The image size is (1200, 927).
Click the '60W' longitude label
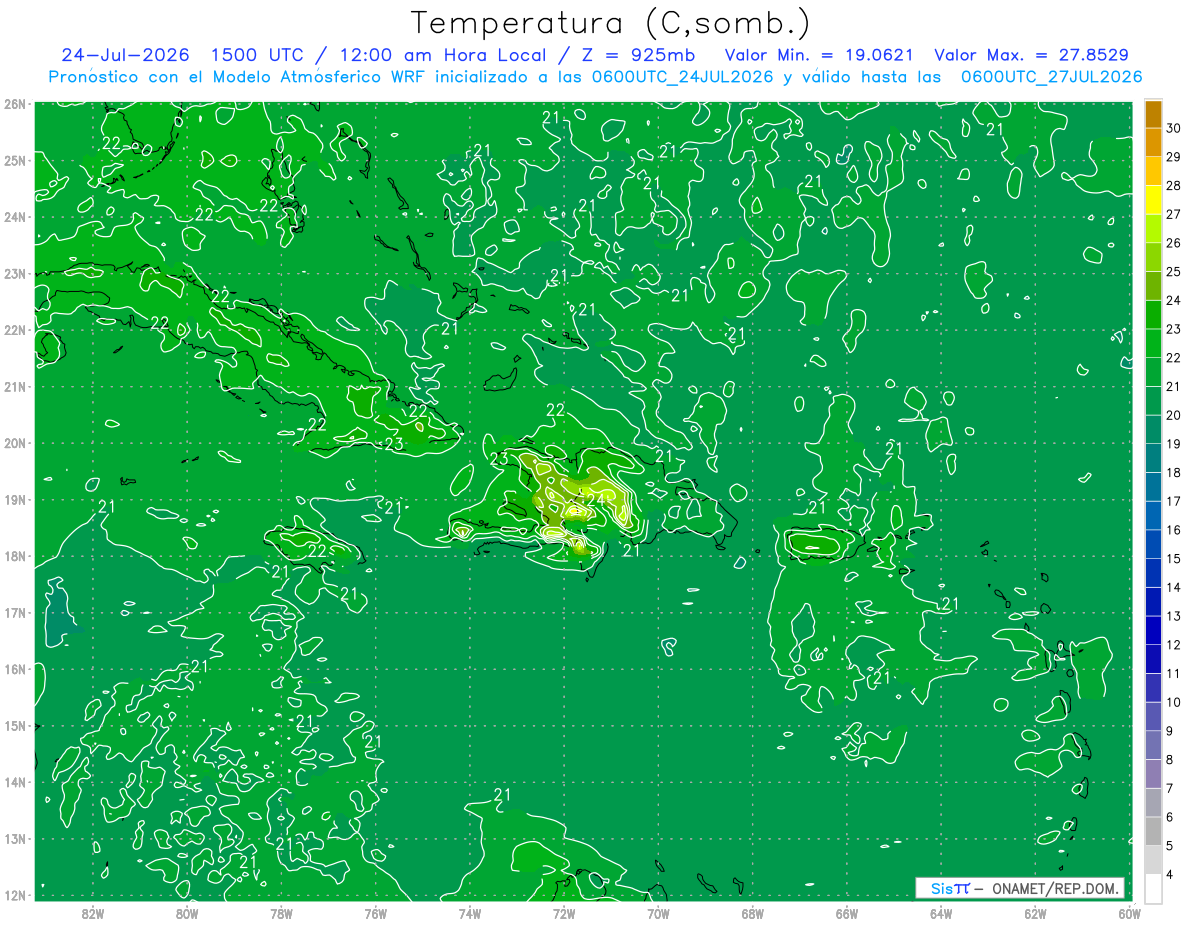(1130, 913)
